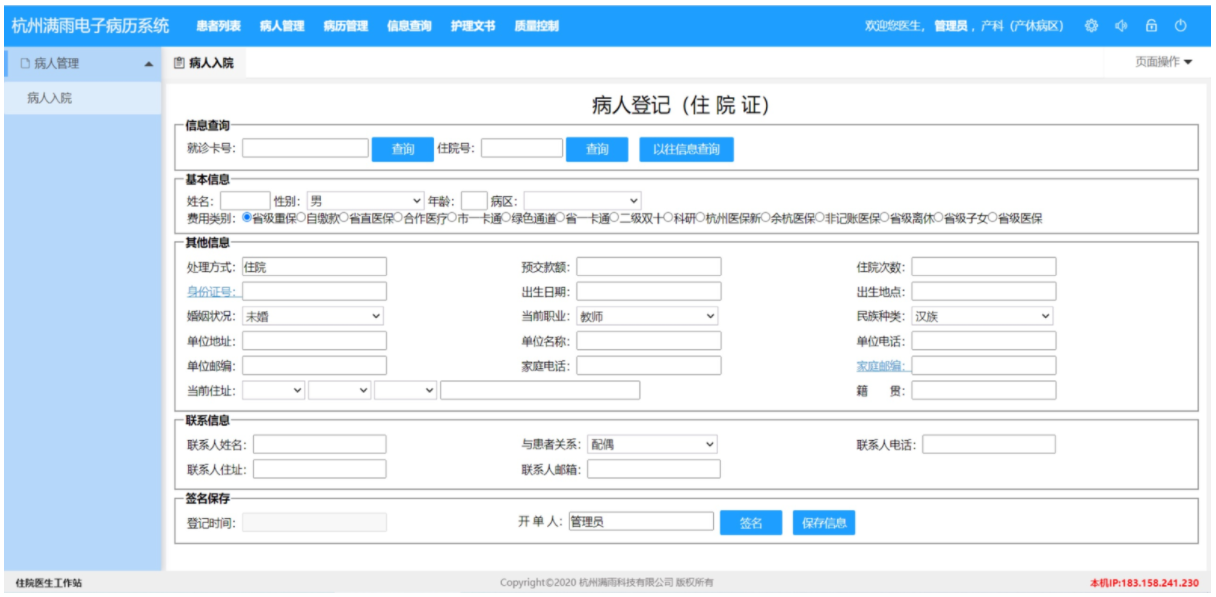The width and height of the screenshot is (1216, 597).
Task: Click the document icon beside 病人管理
Action: click(25, 64)
